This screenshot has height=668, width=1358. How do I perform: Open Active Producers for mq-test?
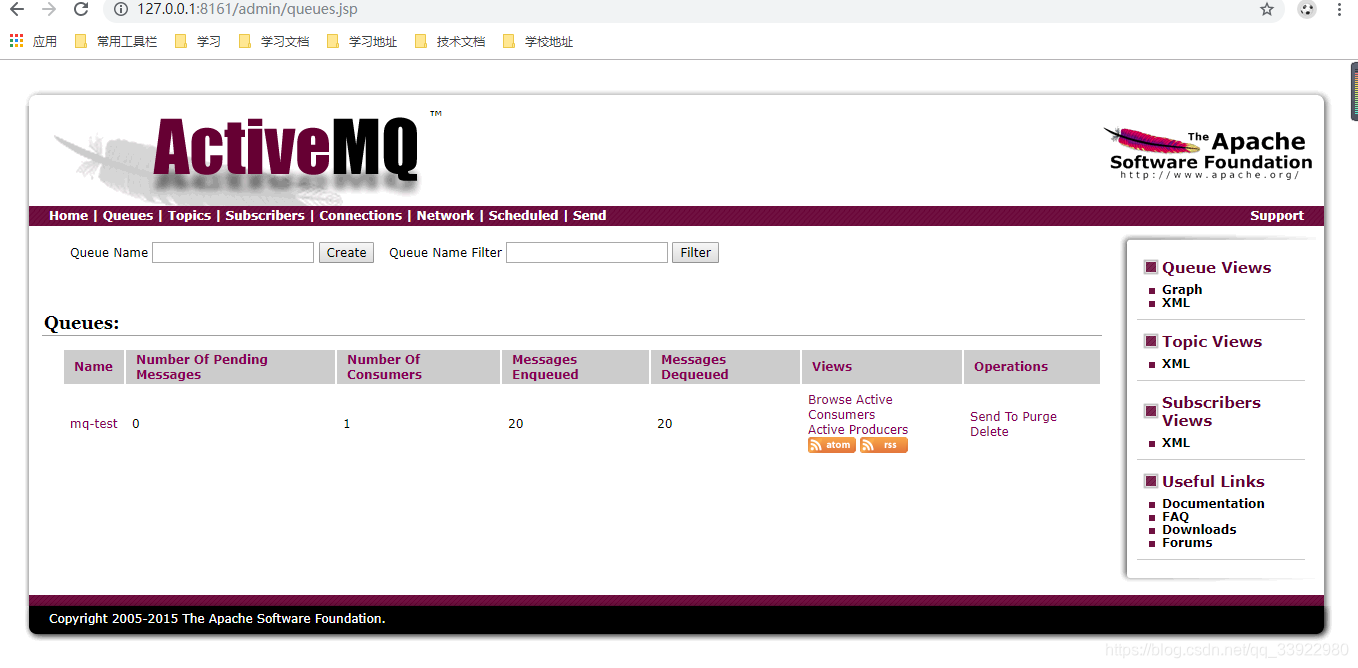tap(858, 430)
